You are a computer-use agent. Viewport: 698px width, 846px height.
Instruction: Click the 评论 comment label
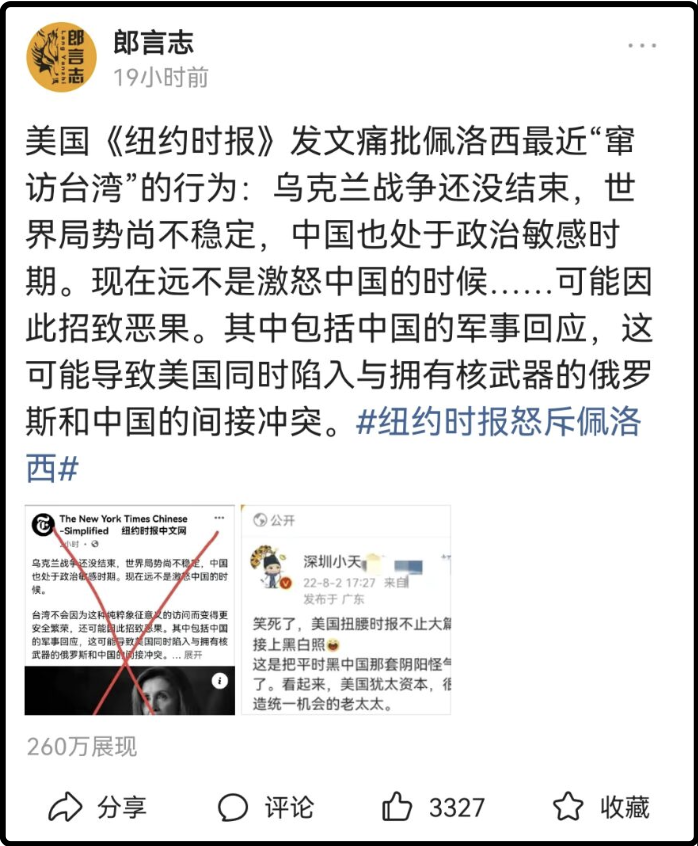(289, 807)
